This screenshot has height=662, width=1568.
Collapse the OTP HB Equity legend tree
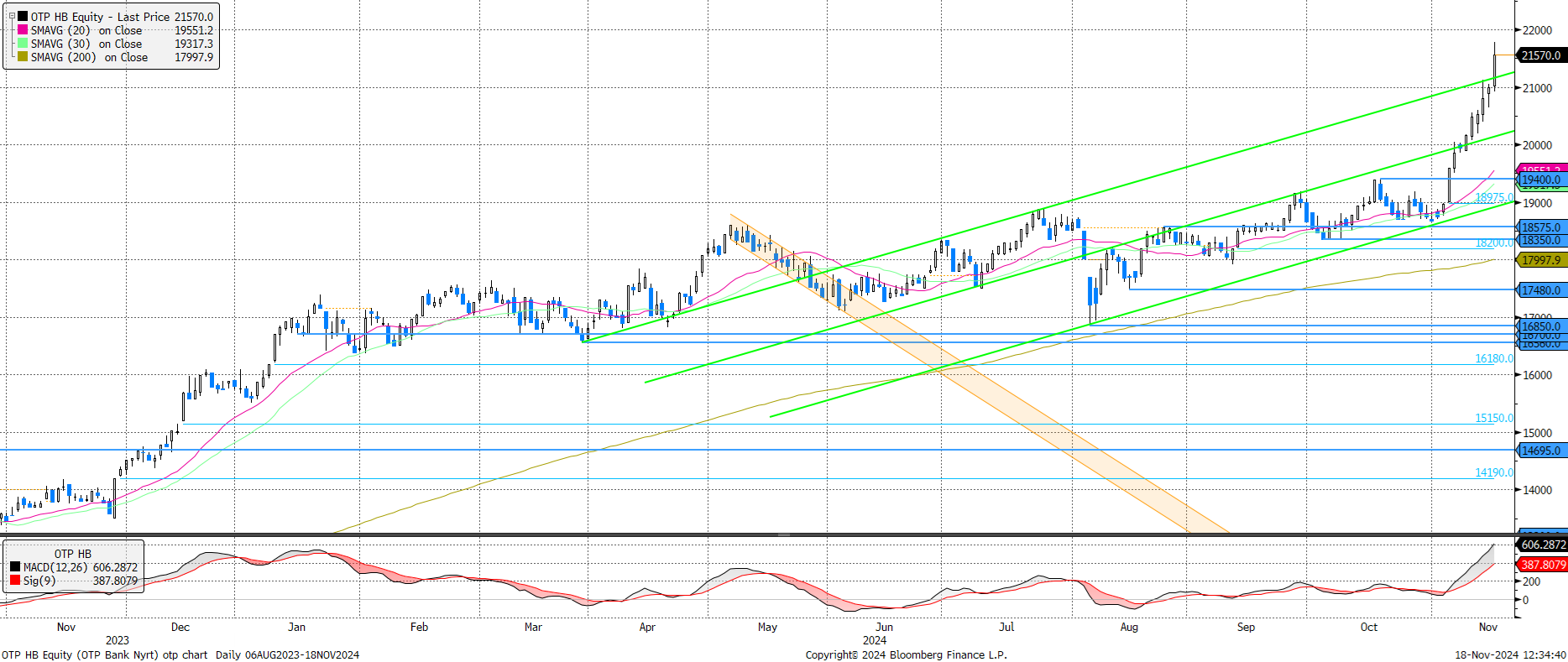pyautogui.click(x=12, y=16)
